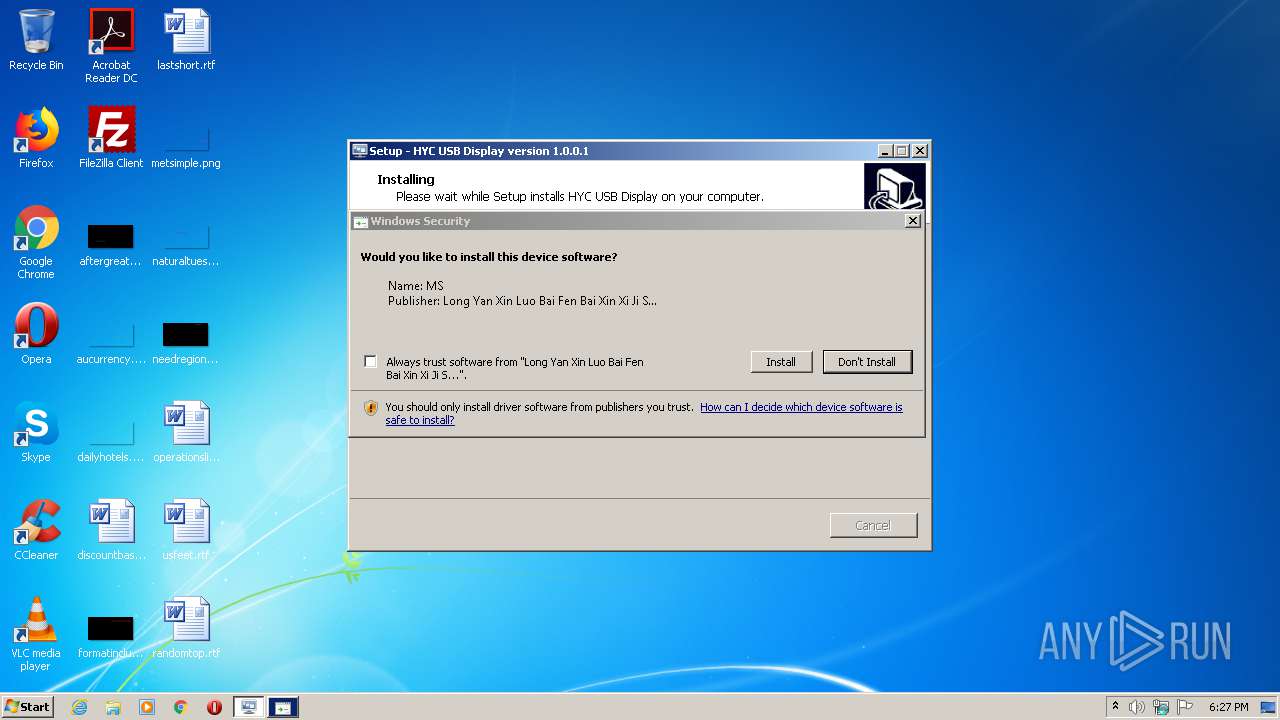Launch Google Chrome from desktop

coord(36,242)
